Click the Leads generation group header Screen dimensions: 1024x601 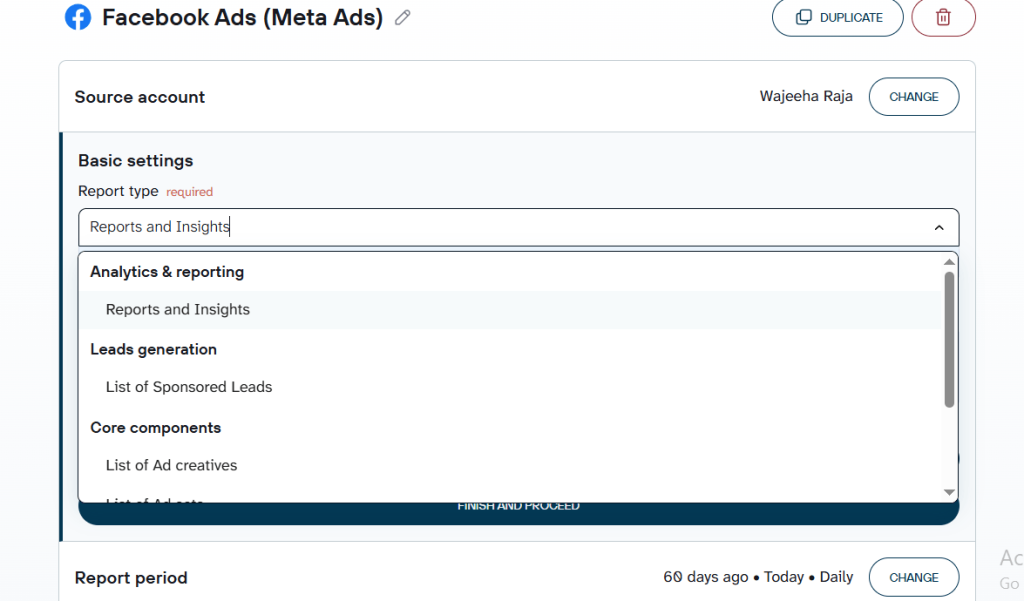(153, 349)
